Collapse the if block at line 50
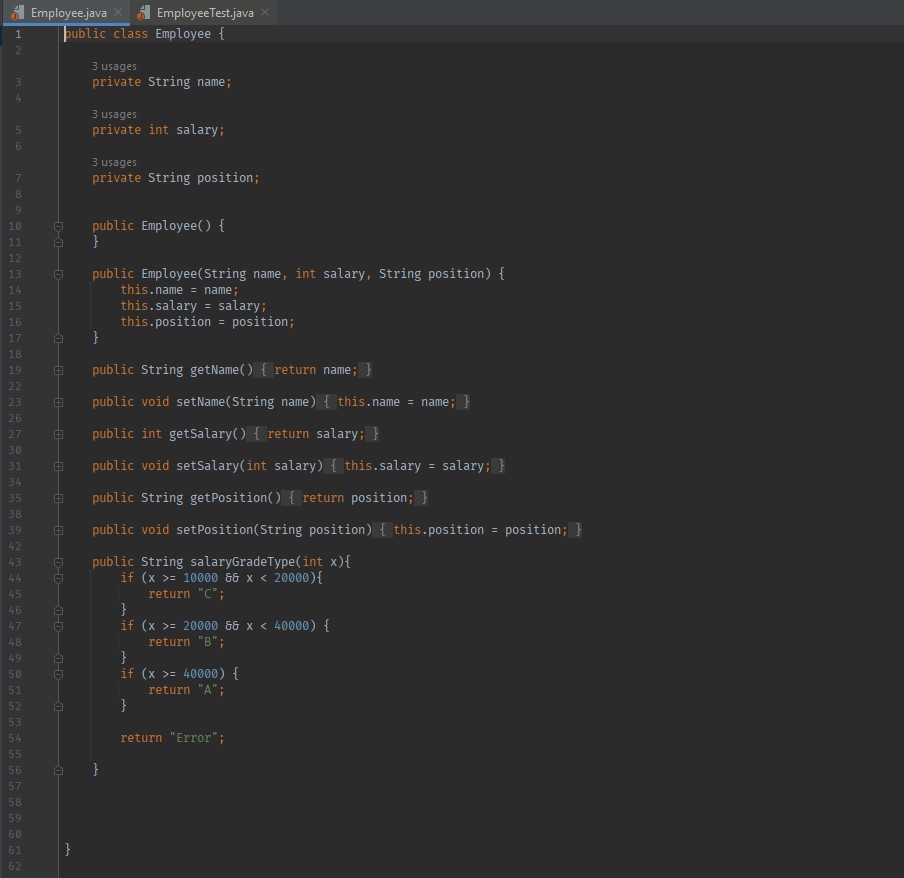Screen dimensions: 904x878 coord(58,674)
